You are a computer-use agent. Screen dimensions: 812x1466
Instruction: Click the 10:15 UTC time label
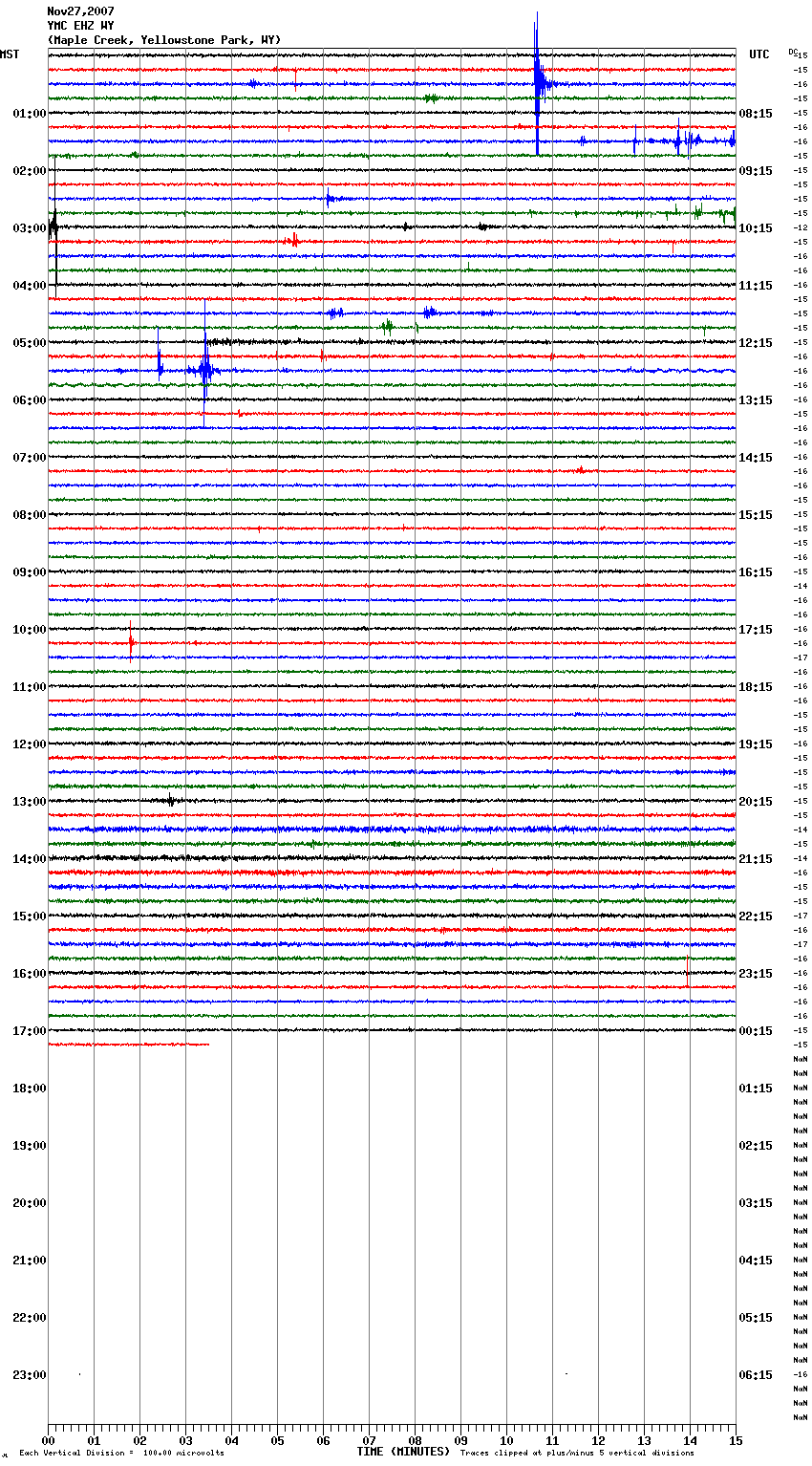[x=756, y=228]
